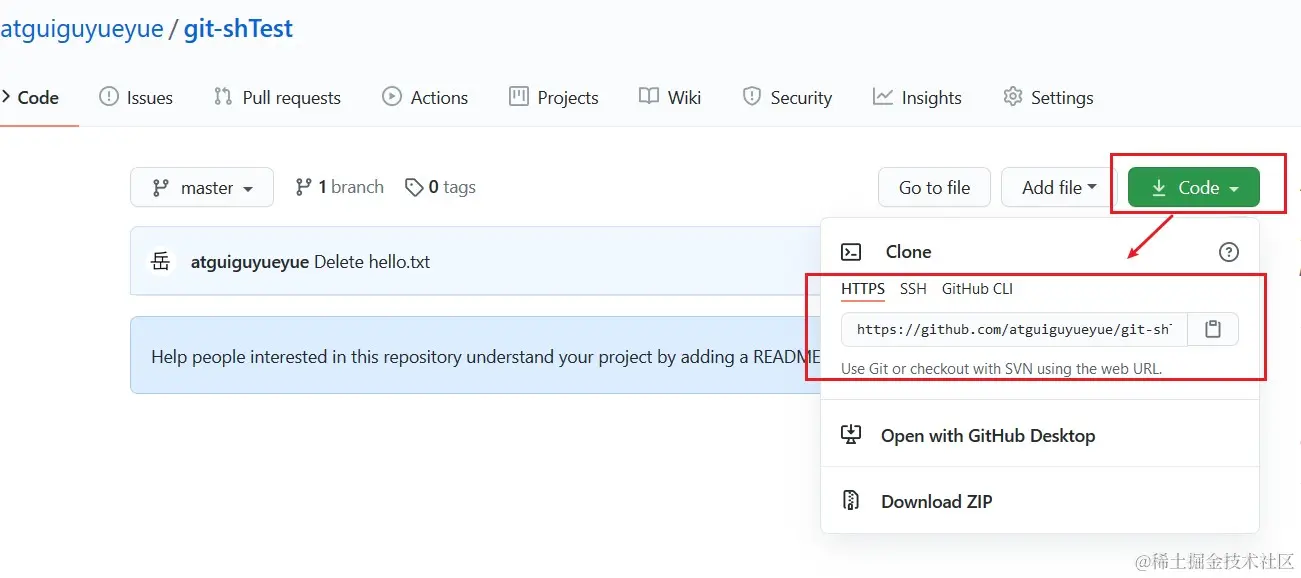Click atguiguyueyue author name in commit row
This screenshot has width=1301, height=578.
249,262
